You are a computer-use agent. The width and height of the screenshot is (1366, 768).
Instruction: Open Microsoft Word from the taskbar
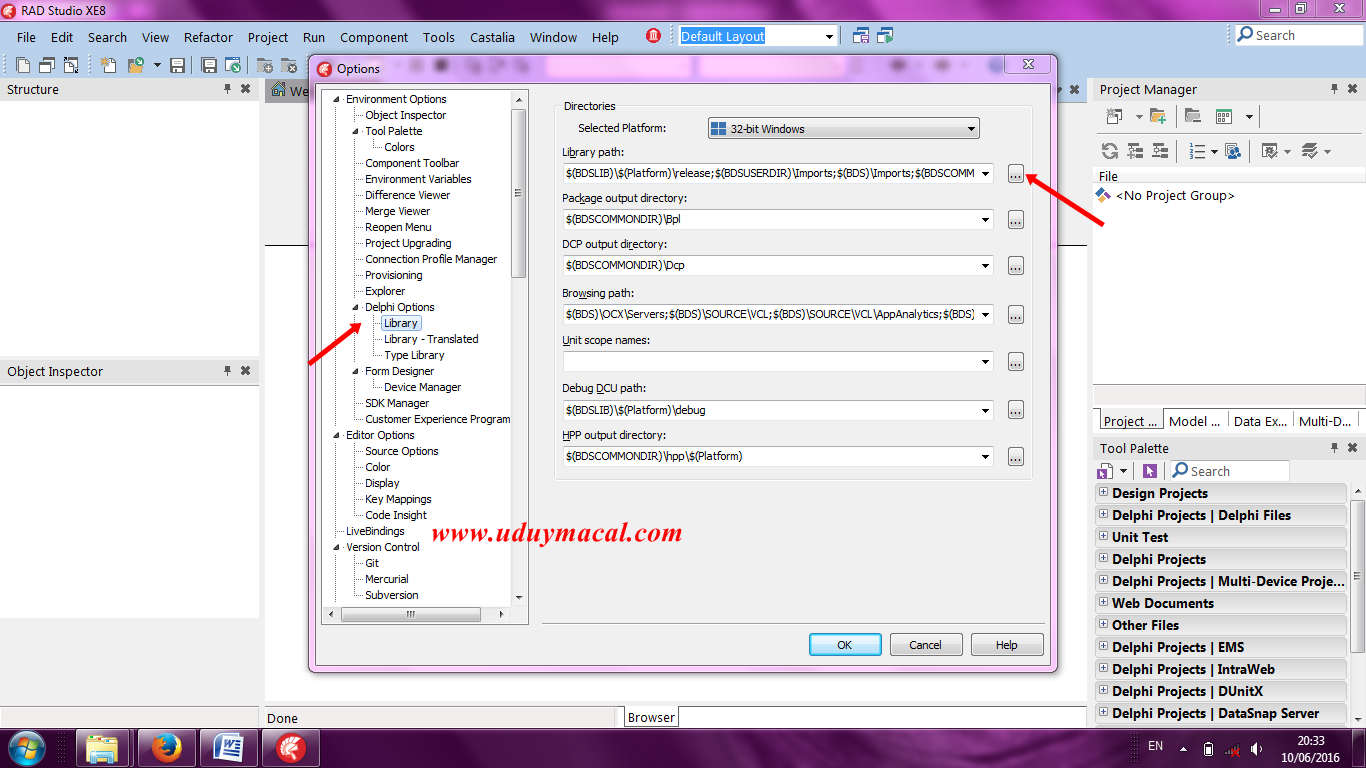(229, 747)
